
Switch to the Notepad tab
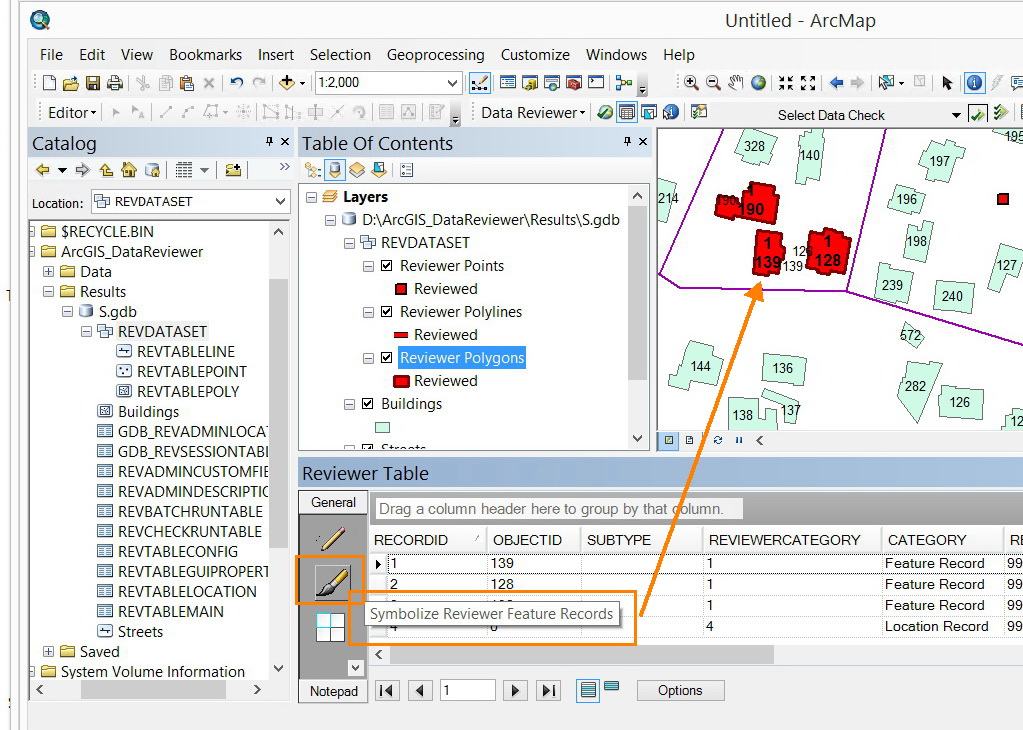(x=333, y=692)
